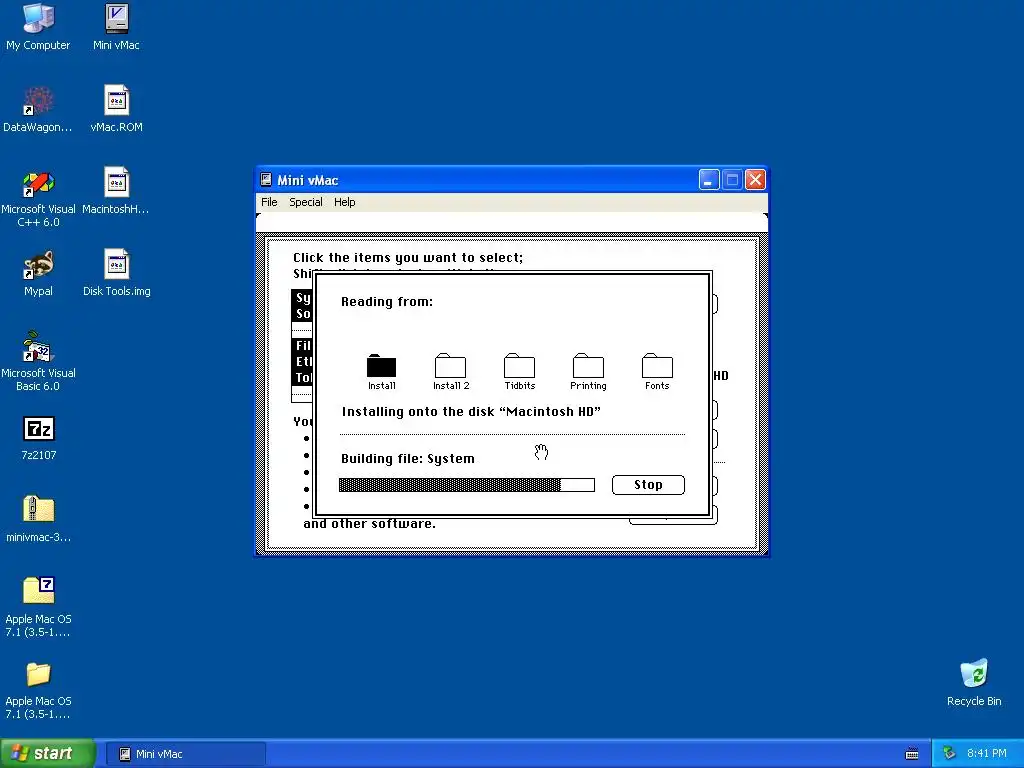Click the 'Reading from:' label
Viewport: 1024px width, 768px height.
(387, 302)
